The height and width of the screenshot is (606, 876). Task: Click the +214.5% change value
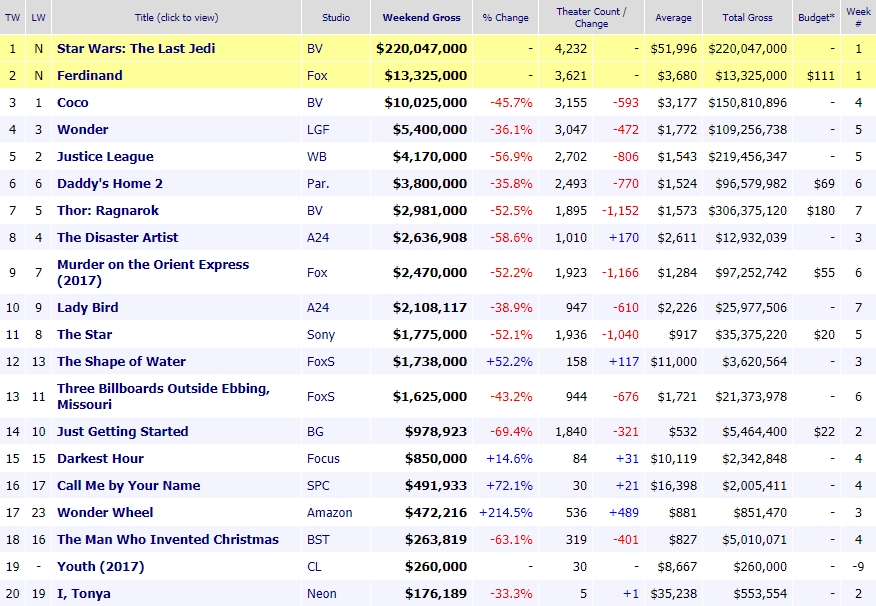click(506, 513)
